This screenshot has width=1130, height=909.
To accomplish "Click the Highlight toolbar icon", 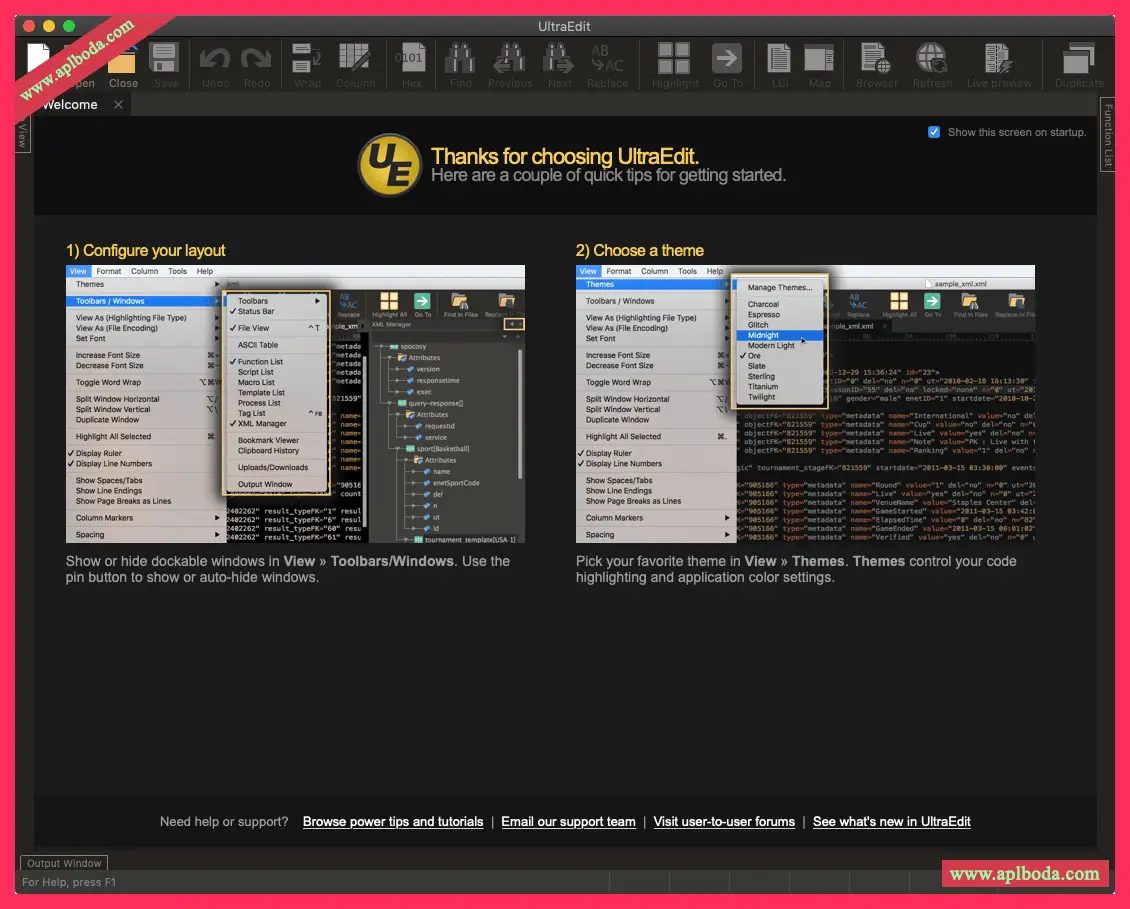I will pos(675,65).
